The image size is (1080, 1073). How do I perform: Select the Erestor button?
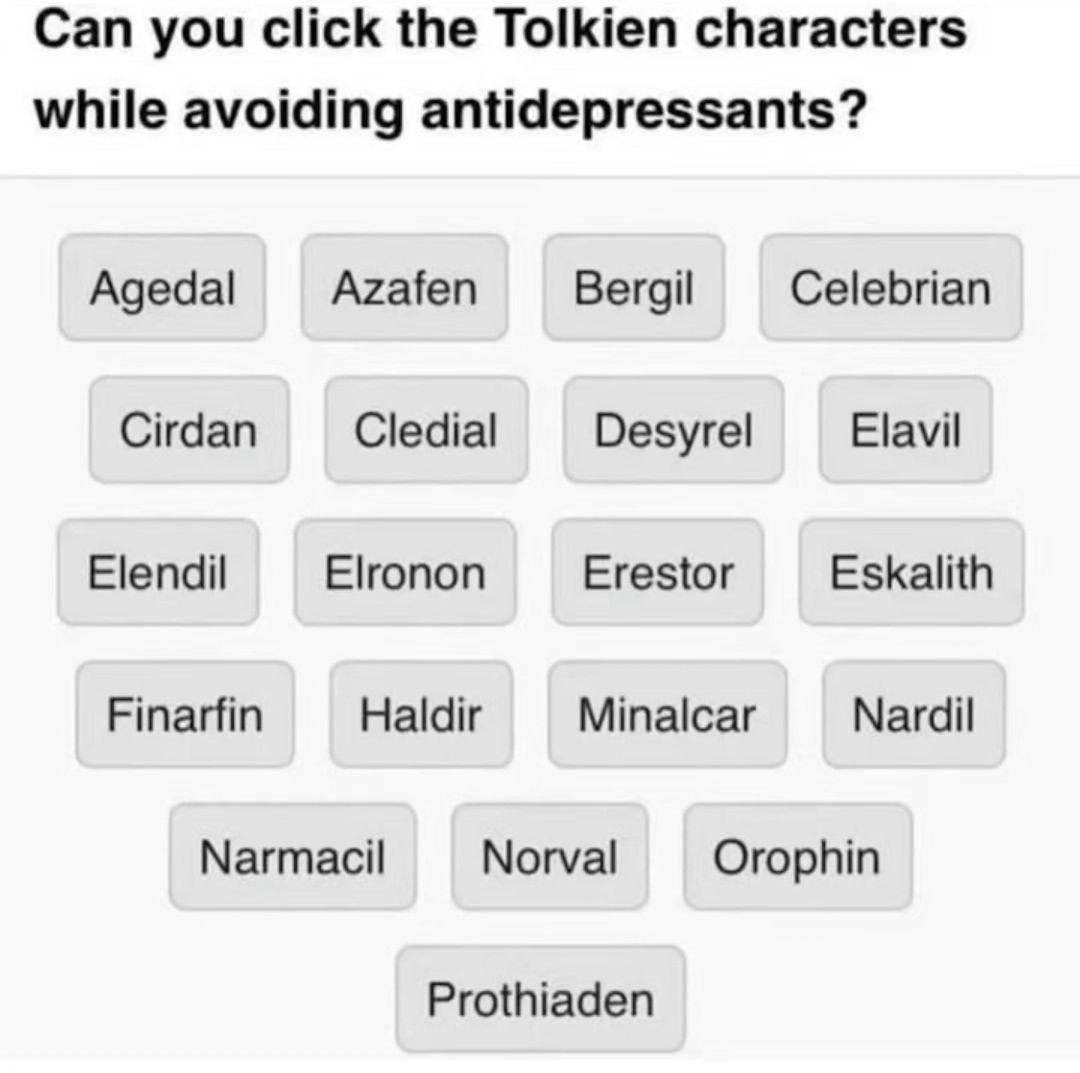pyautogui.click(x=657, y=572)
